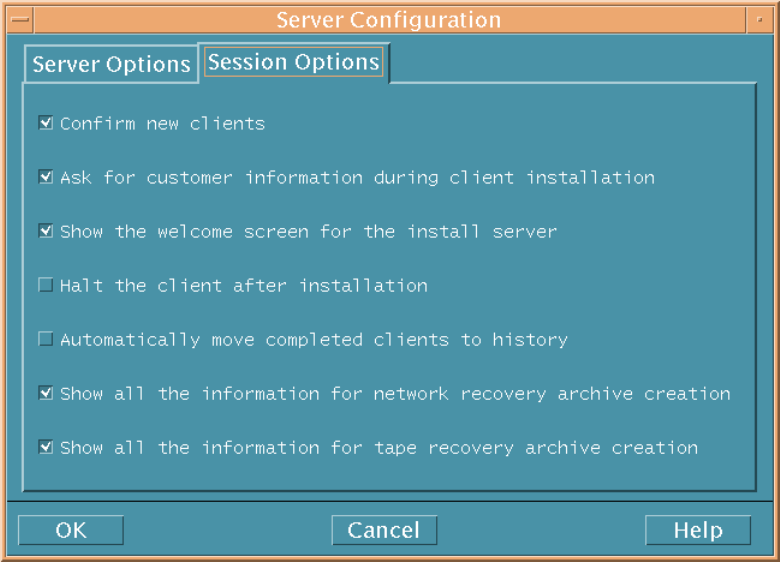Toggle the tape recovery archive information checkbox
This screenshot has width=780, height=562.
[46, 447]
